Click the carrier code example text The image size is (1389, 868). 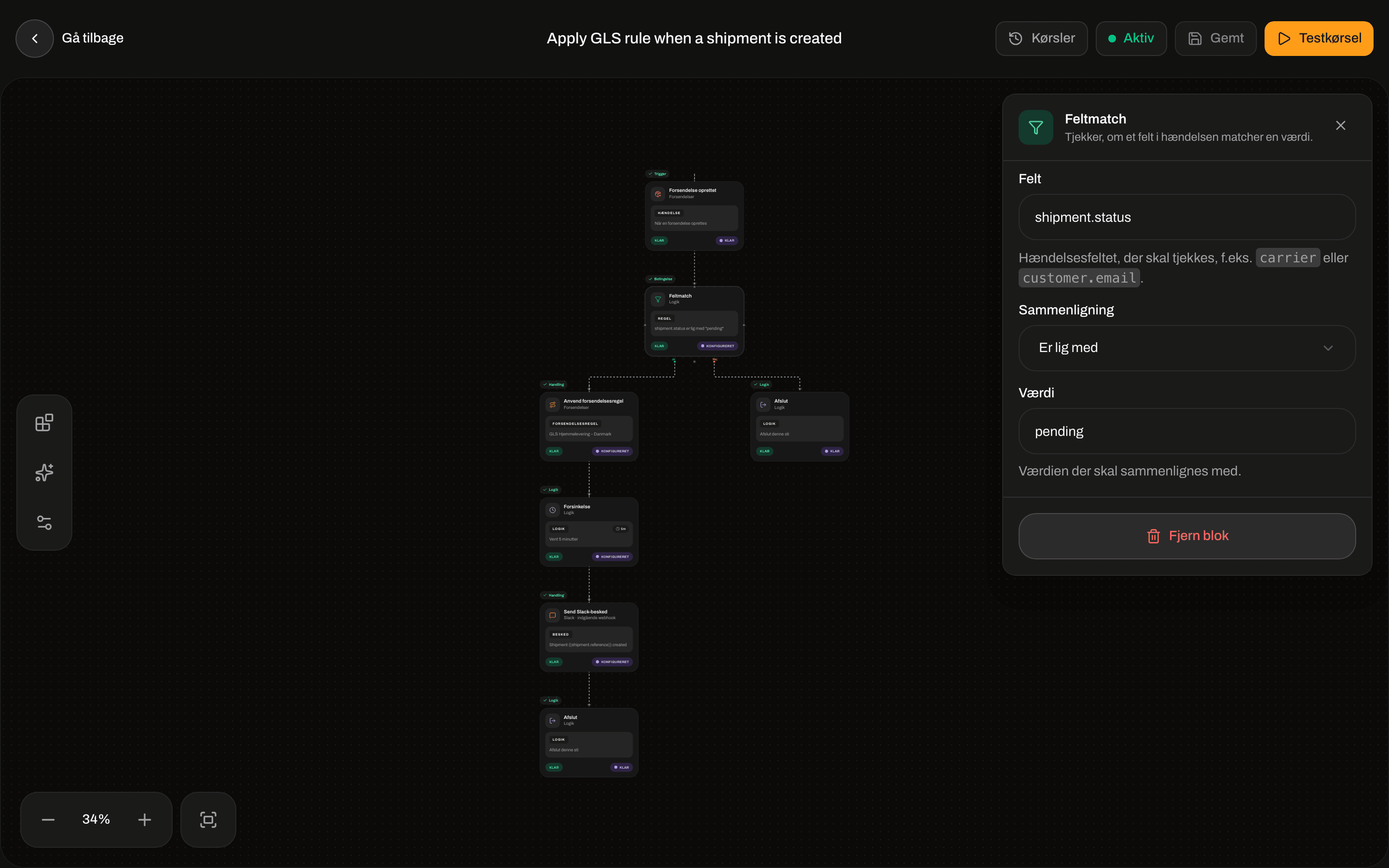click(x=1287, y=258)
